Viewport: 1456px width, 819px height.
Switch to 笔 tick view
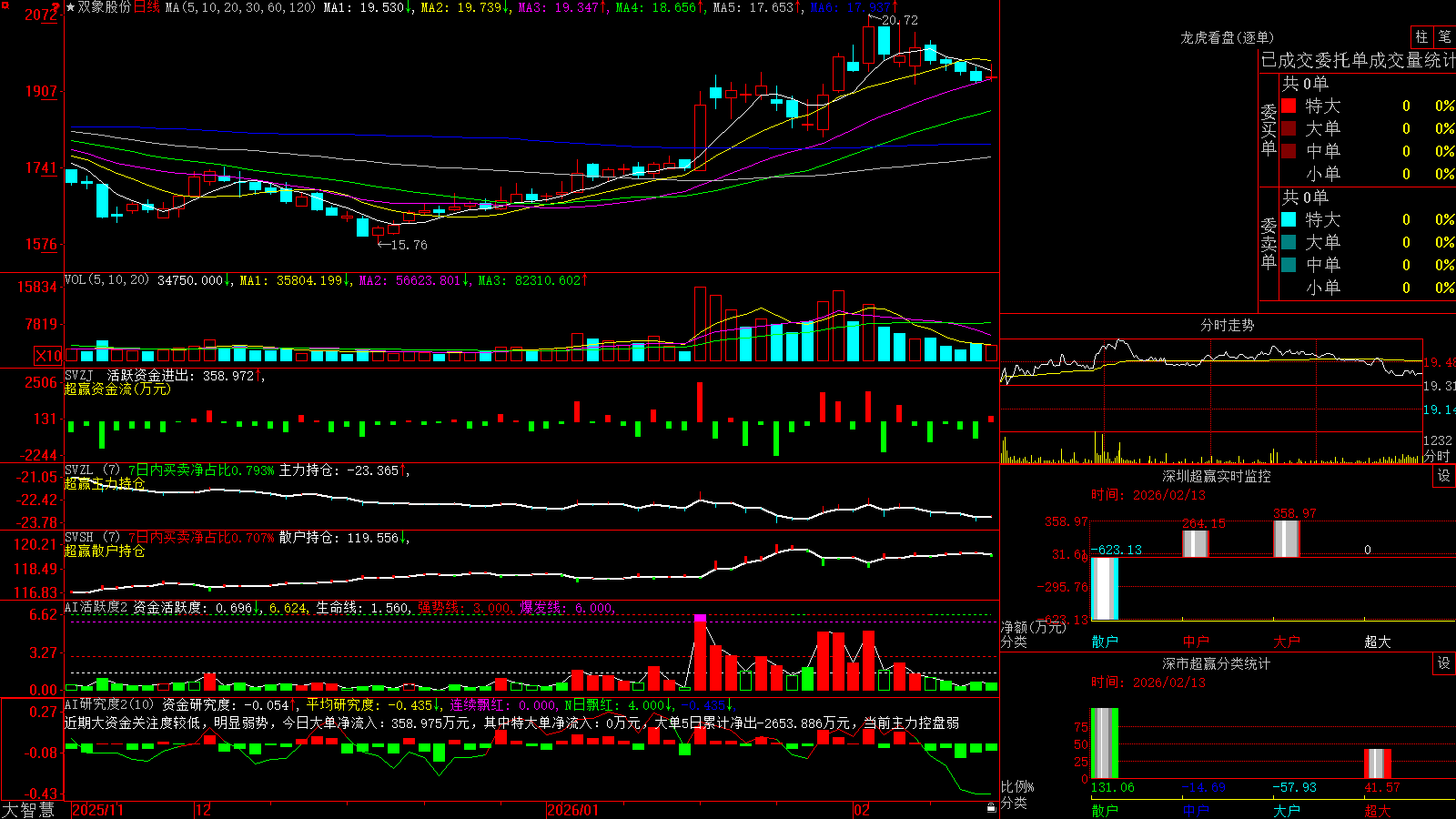tap(1445, 36)
